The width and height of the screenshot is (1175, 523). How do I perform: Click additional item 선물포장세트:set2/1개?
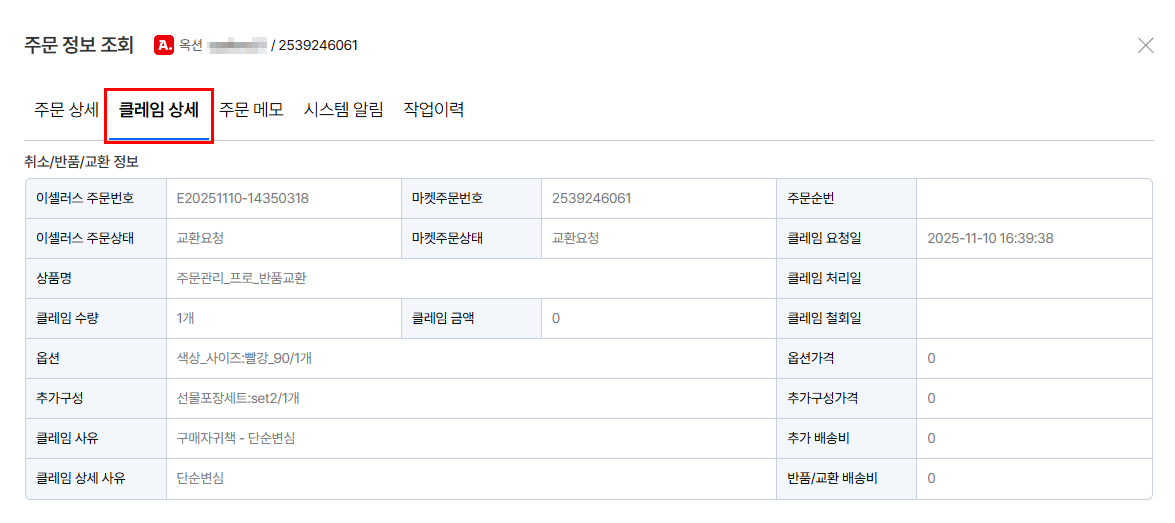[238, 398]
